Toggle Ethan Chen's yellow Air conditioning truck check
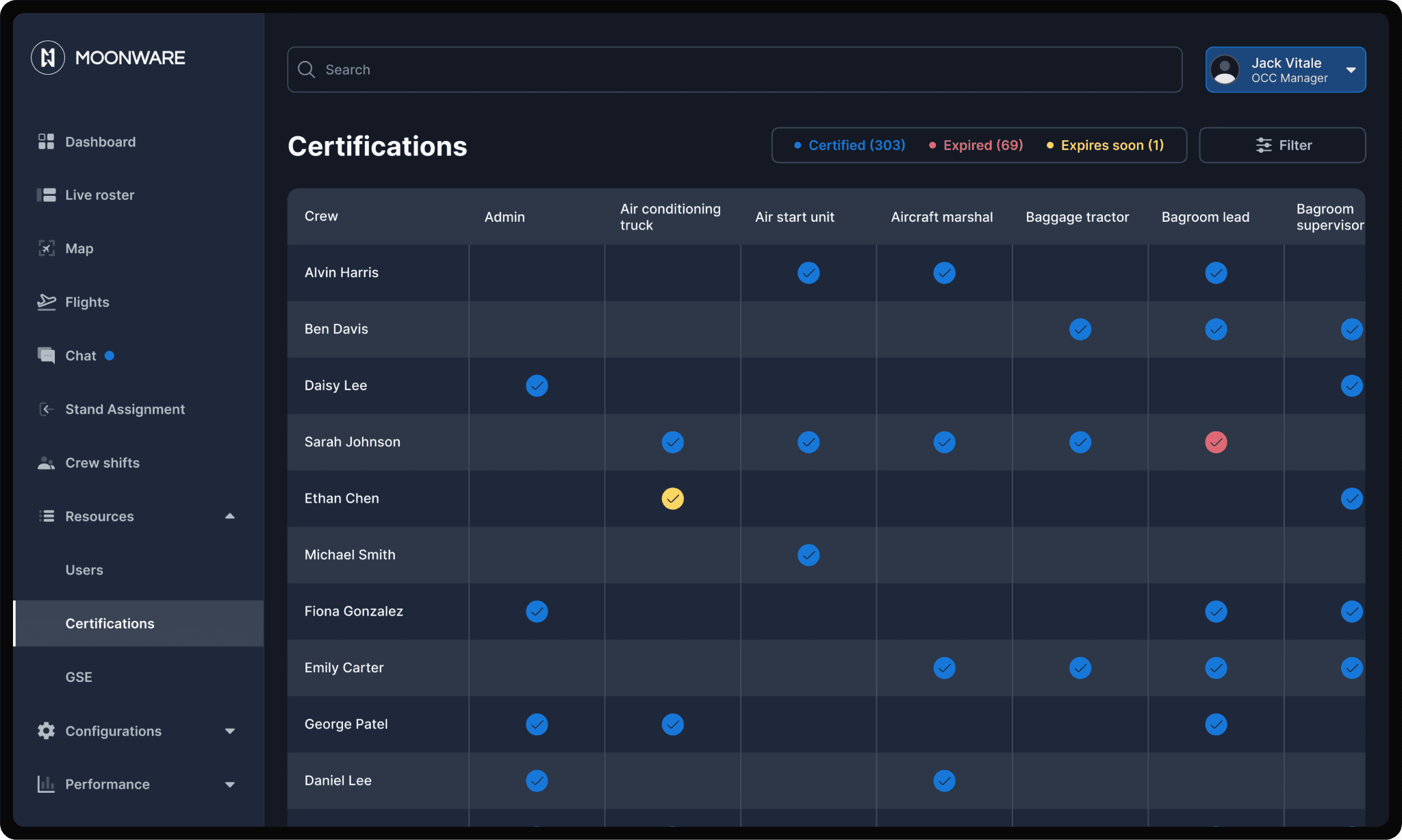 [x=672, y=498]
